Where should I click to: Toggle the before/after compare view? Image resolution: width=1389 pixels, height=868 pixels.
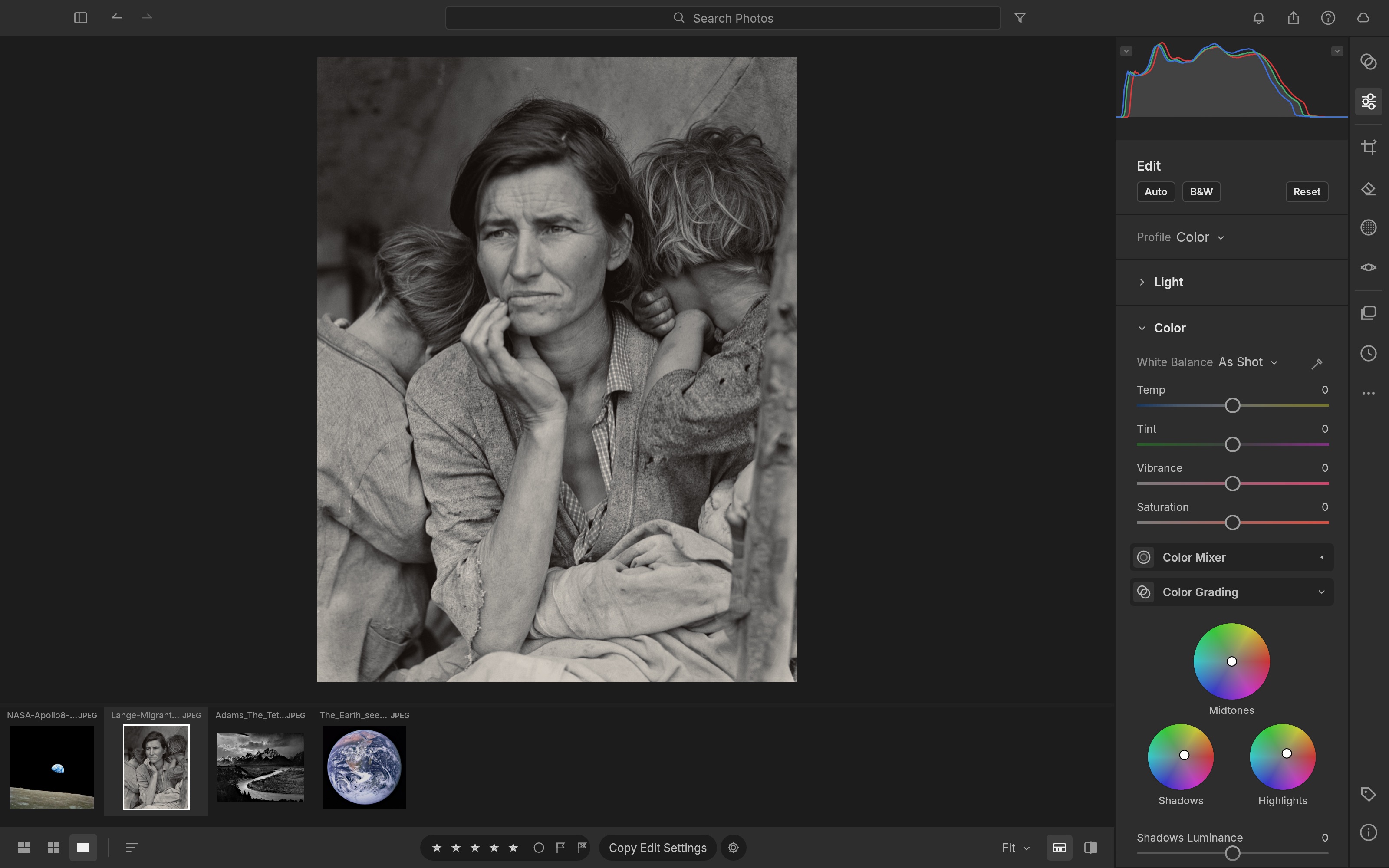1090,847
